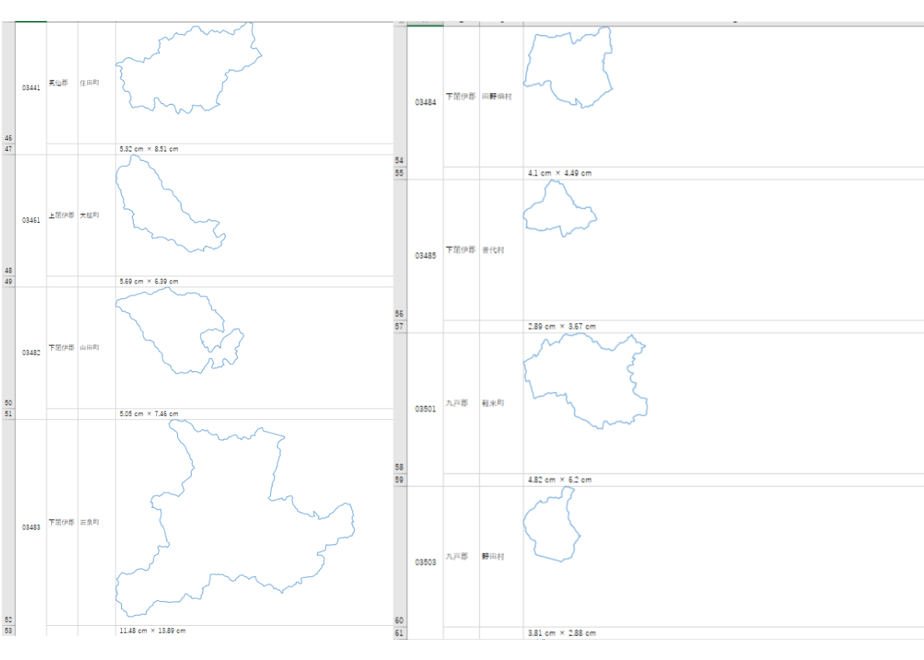Image resolution: width=924 pixels, height=660 pixels.
Task: Select row header 61 in right sheet
Action: coord(400,633)
